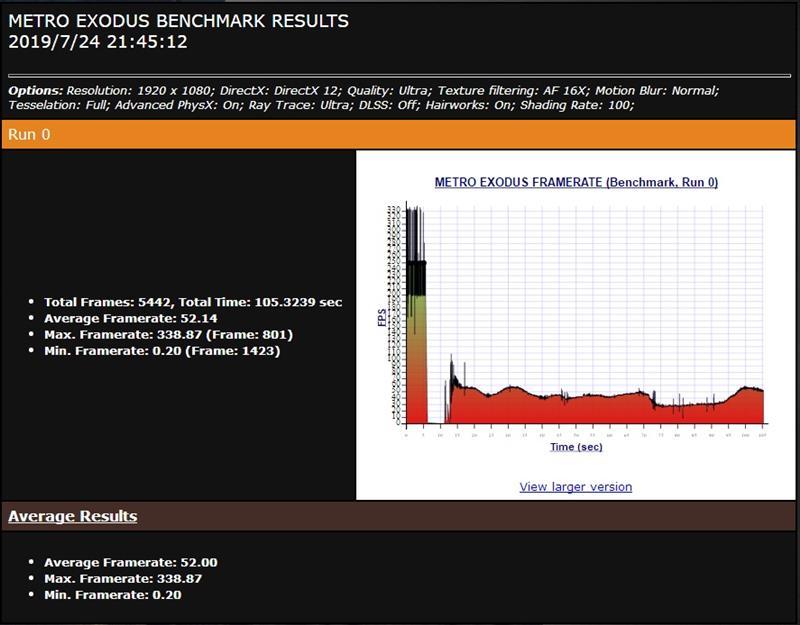Click "Average Framerate: 52.00" in Average Results
800x625 pixels.
pyautogui.click(x=131, y=562)
